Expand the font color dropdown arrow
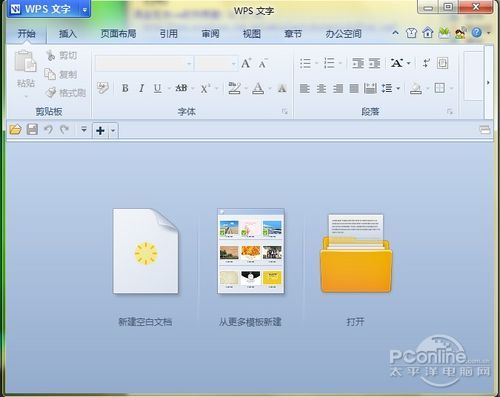500x397 pixels. 270,89
